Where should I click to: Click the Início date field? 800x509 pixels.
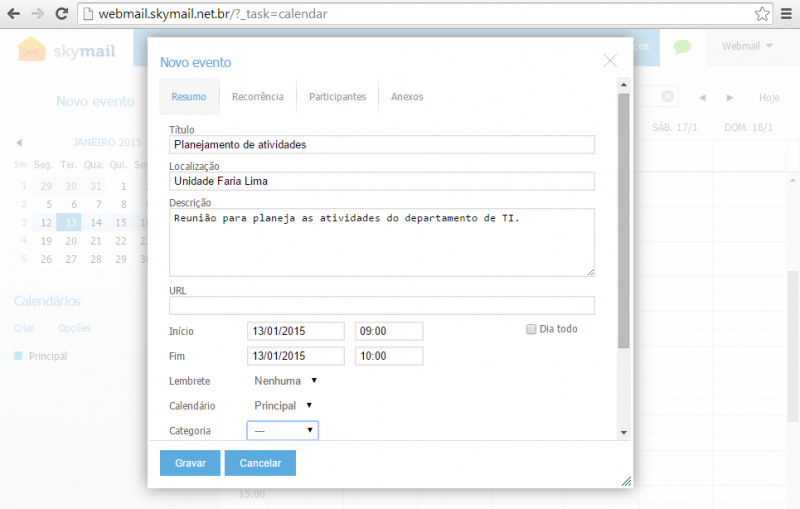click(296, 331)
